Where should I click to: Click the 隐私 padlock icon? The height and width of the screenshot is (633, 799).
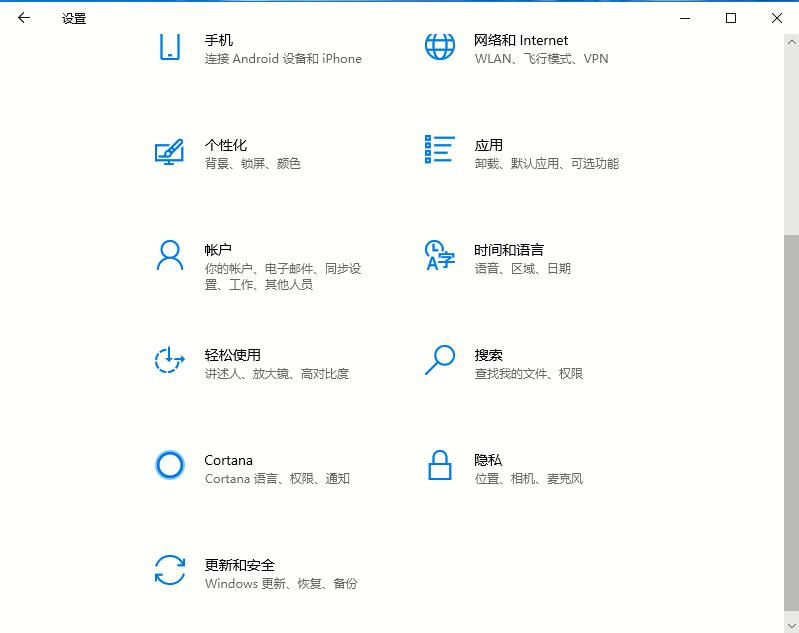click(x=440, y=465)
